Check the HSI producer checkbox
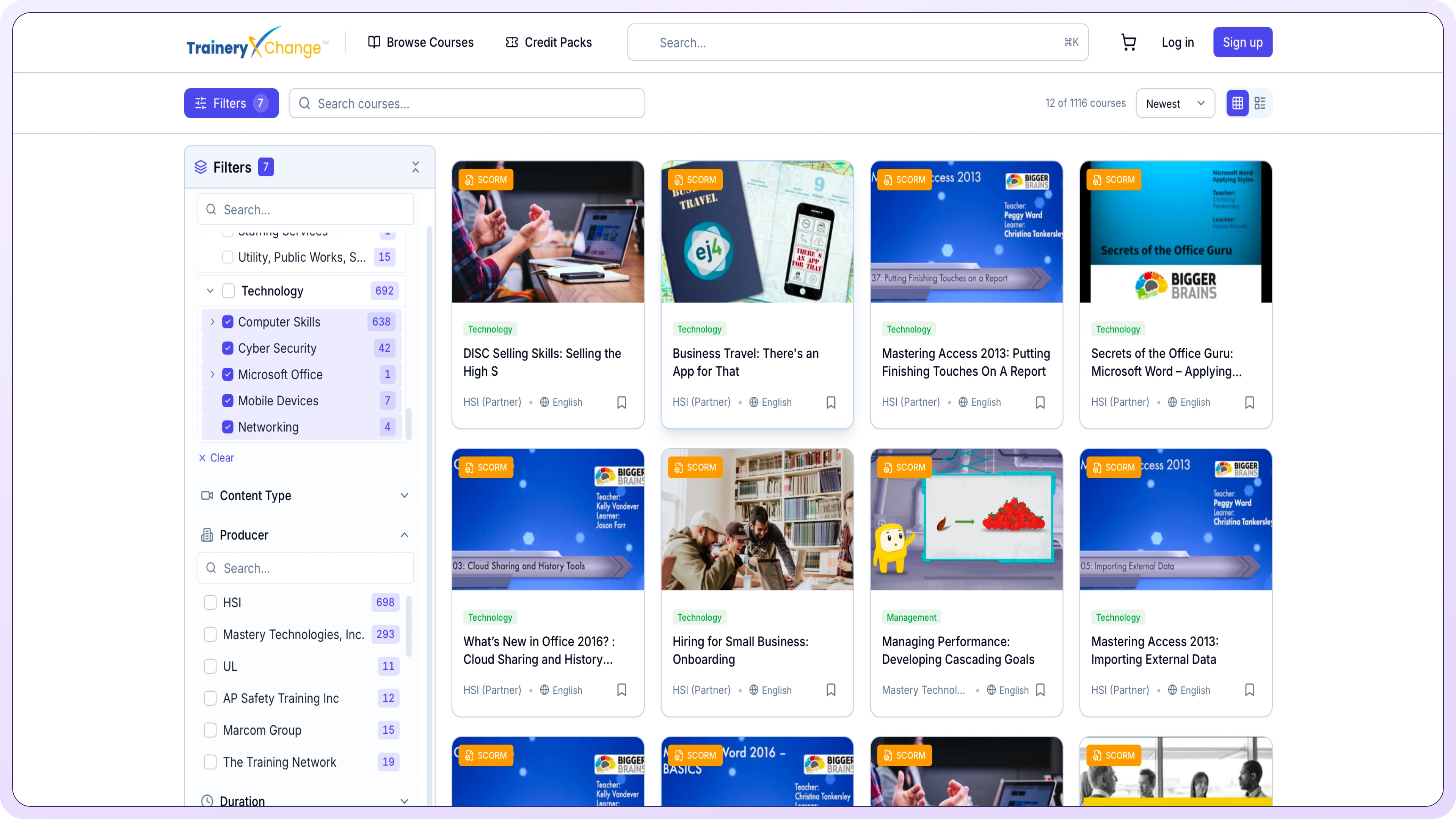Image resolution: width=1456 pixels, height=819 pixels. 210,602
